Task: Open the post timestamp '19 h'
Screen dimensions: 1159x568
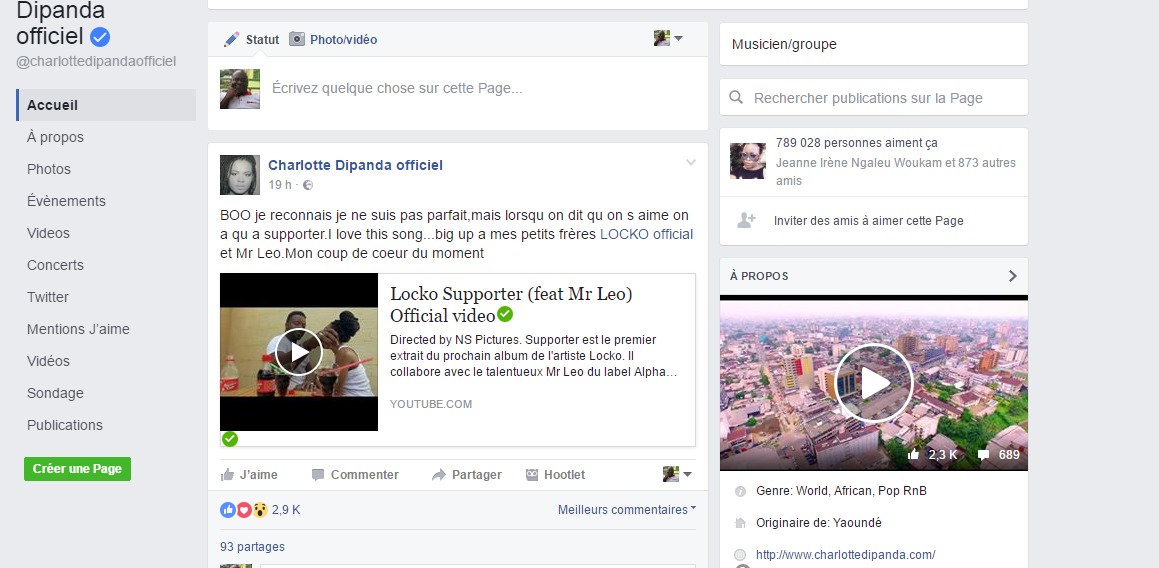Action: click(279, 185)
